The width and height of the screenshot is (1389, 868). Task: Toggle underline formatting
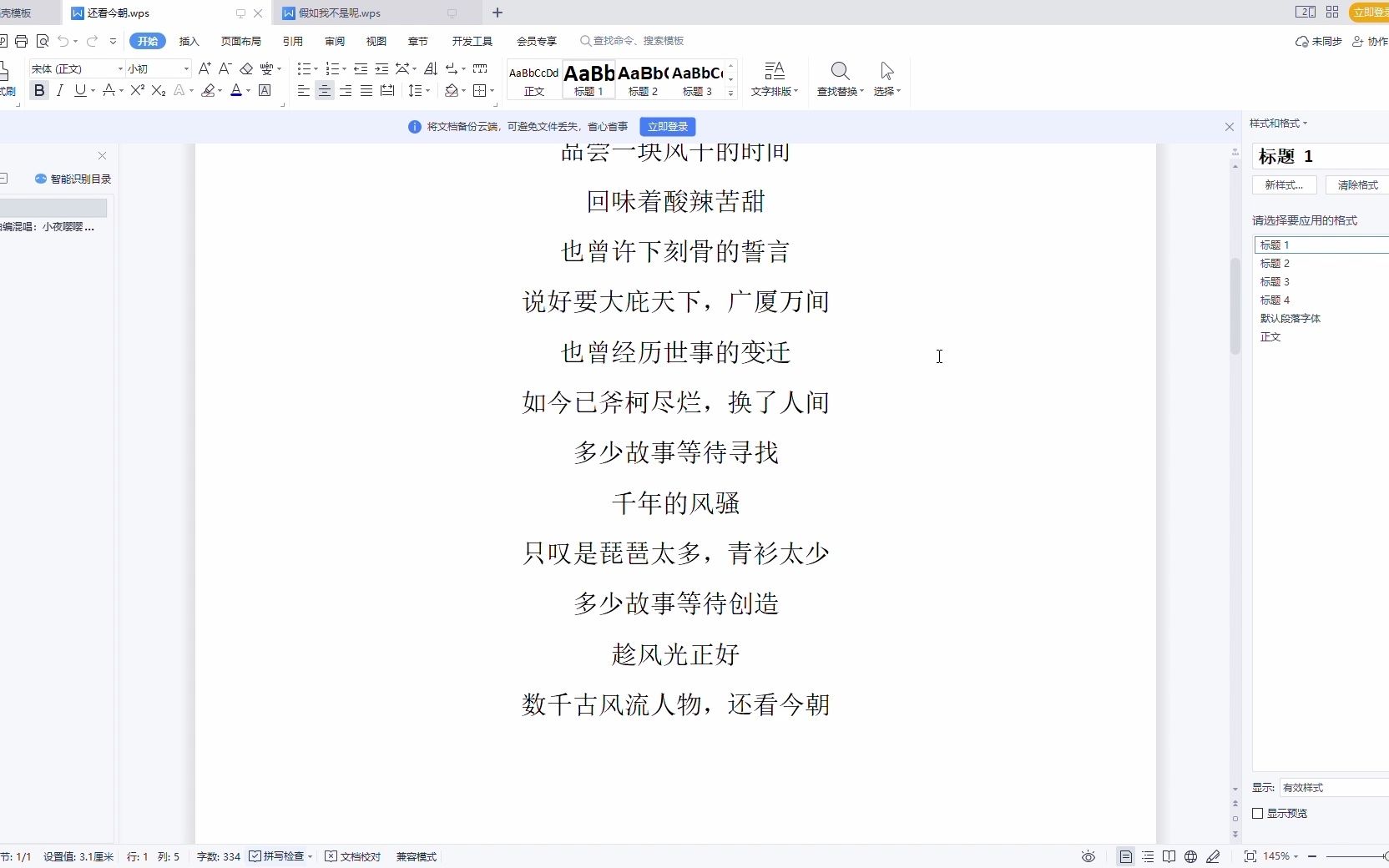79,90
